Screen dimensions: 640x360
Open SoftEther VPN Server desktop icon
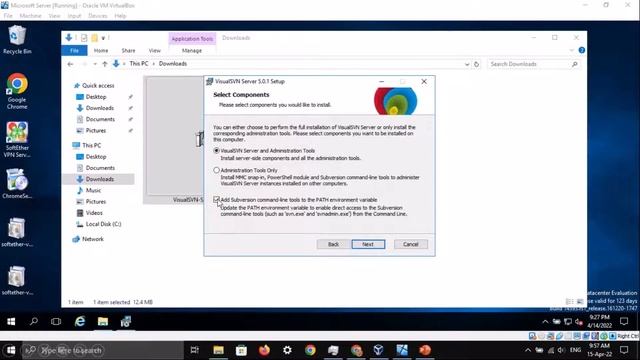click(17, 140)
